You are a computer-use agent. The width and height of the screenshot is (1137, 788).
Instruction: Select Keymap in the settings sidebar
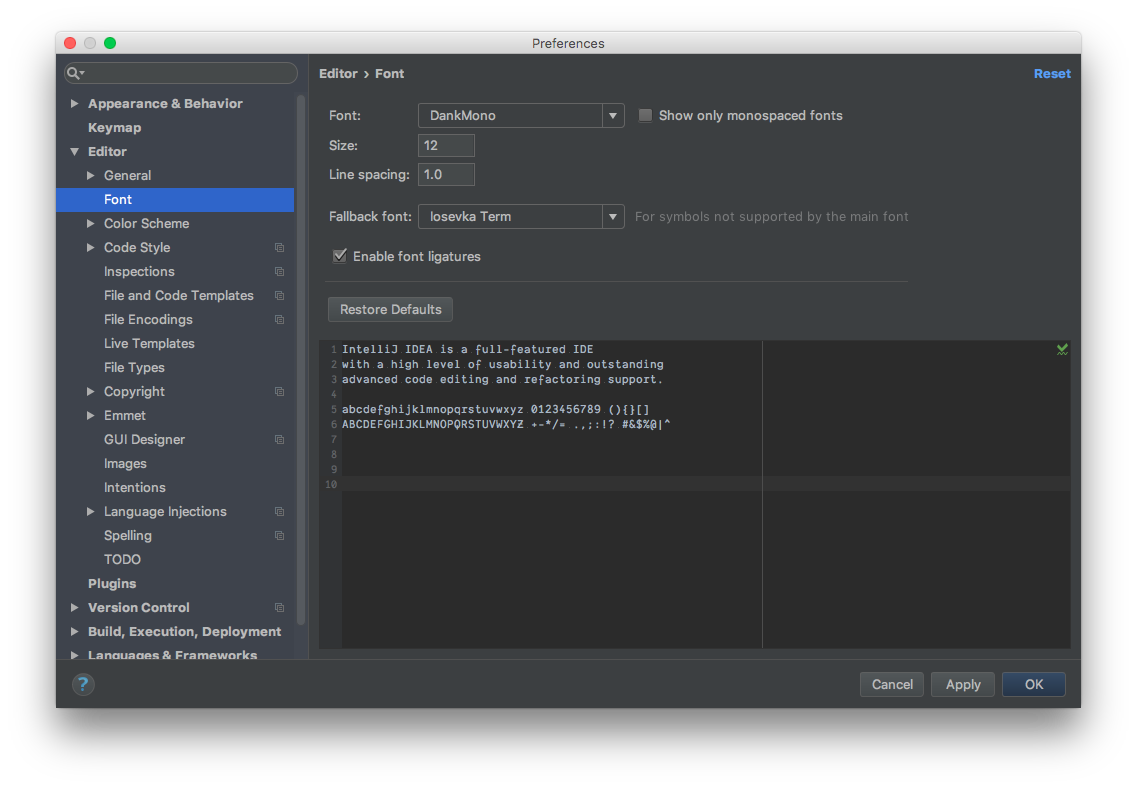(114, 128)
